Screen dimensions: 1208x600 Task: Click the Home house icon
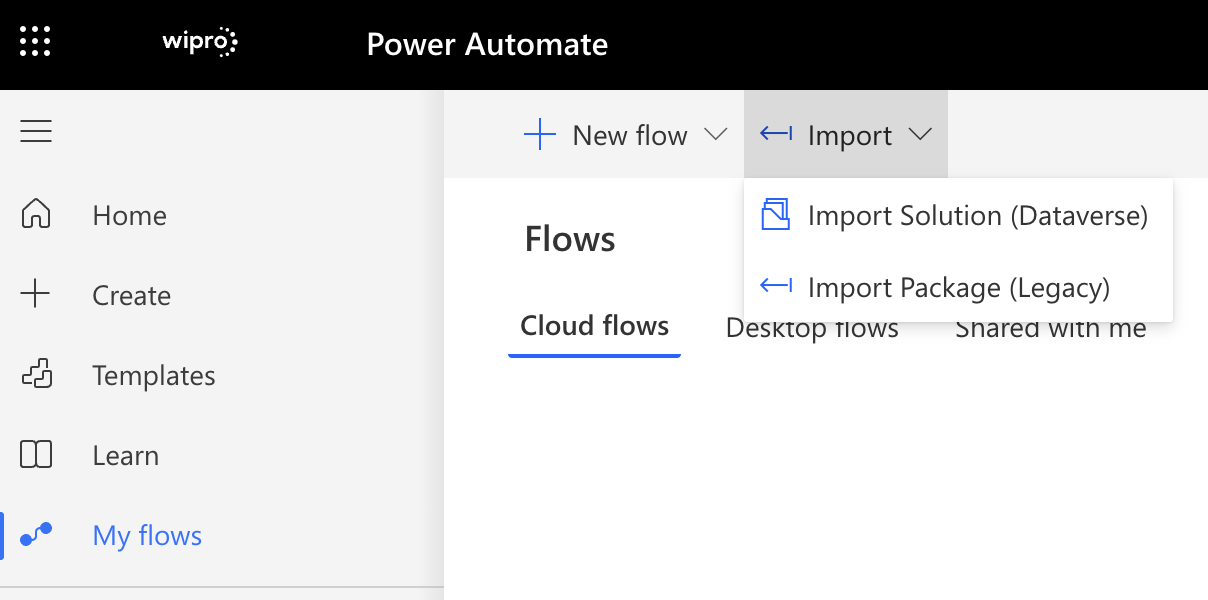point(36,214)
